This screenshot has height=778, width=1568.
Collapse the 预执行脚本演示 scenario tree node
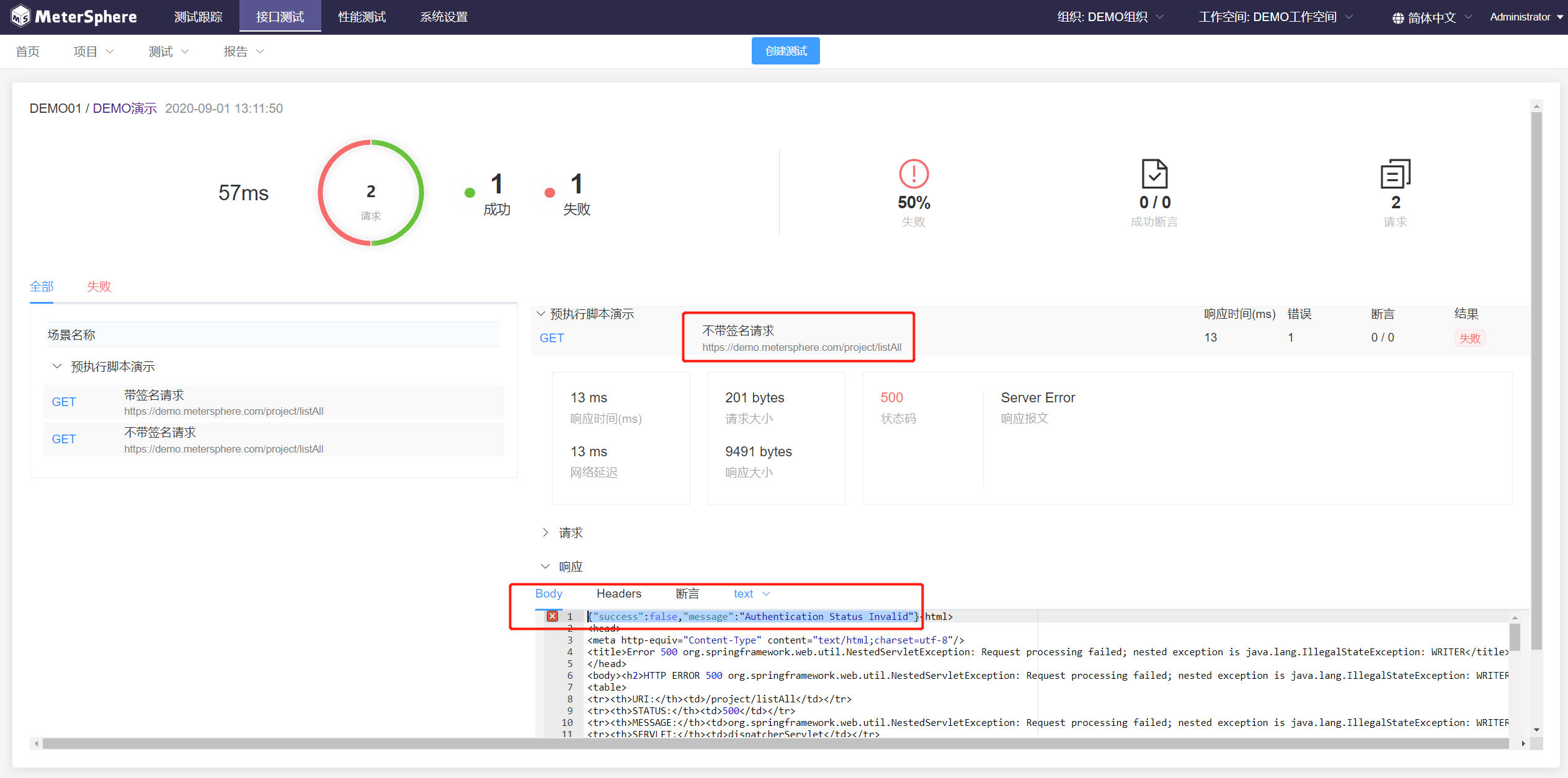(57, 366)
